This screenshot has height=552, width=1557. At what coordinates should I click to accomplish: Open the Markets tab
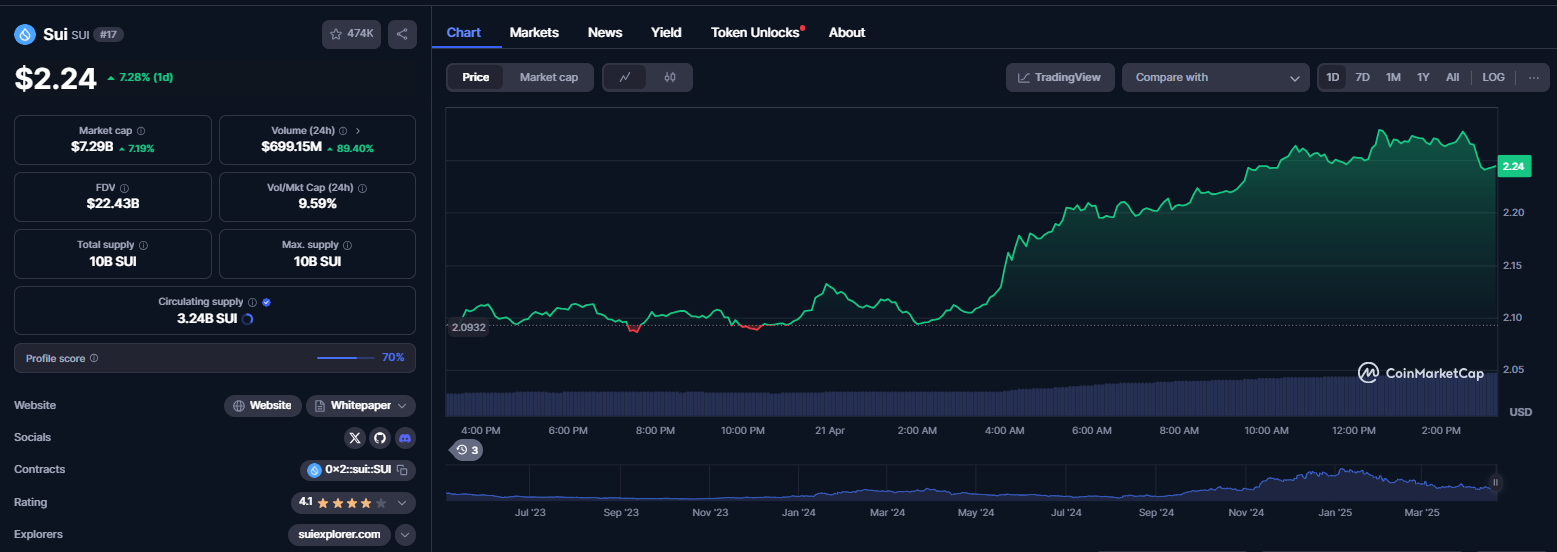(534, 32)
